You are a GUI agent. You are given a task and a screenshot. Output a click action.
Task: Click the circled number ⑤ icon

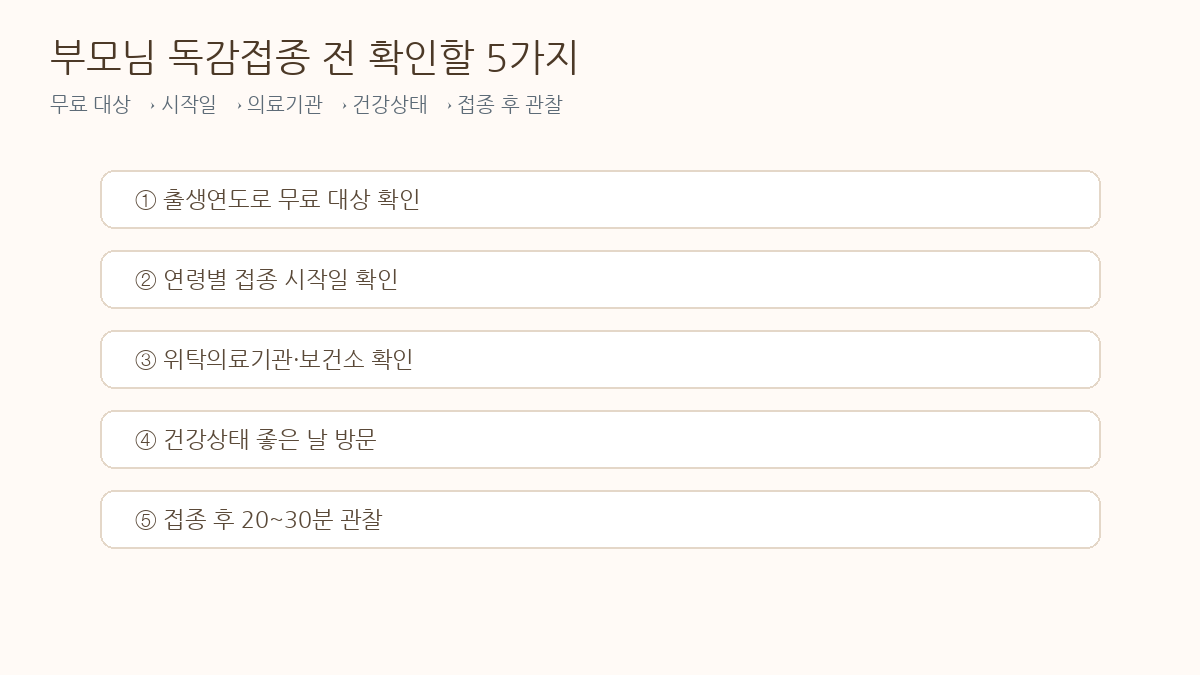[146, 520]
